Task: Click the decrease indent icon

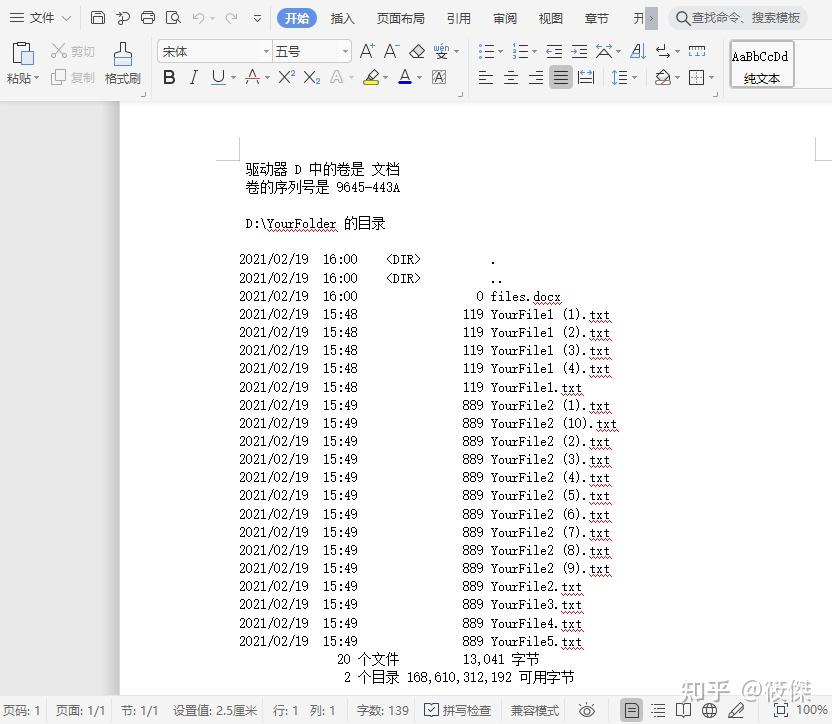Action: [554, 51]
